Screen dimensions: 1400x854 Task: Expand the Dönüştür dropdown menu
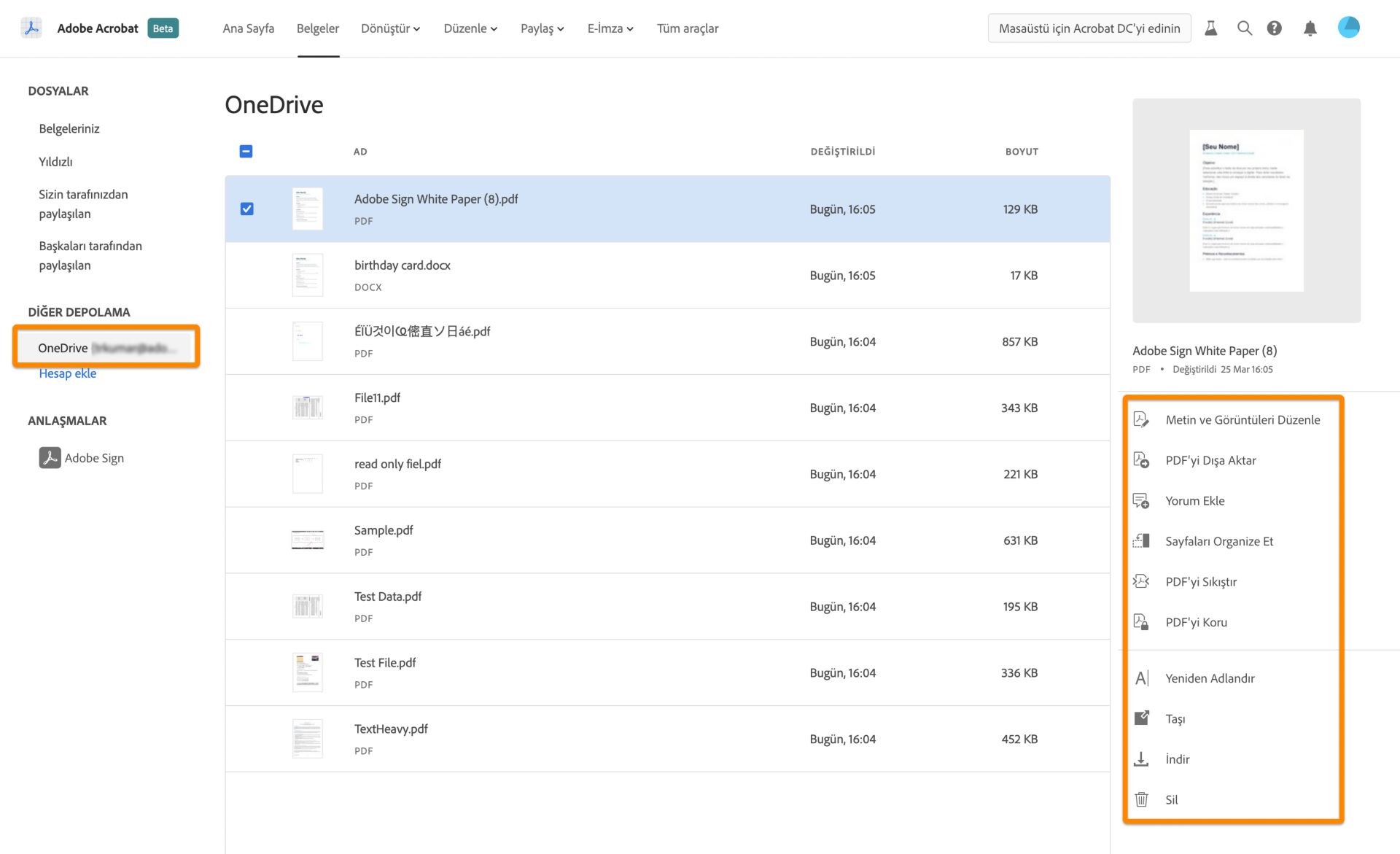pos(391,28)
